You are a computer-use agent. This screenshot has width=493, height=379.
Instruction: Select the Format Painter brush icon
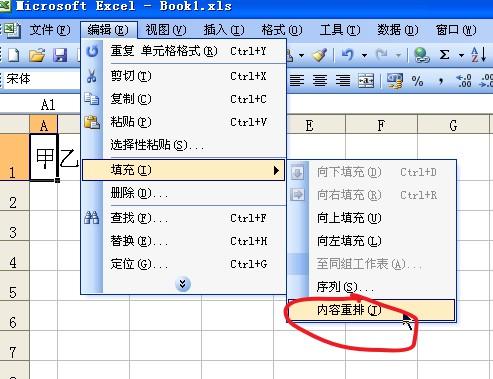pos(319,55)
